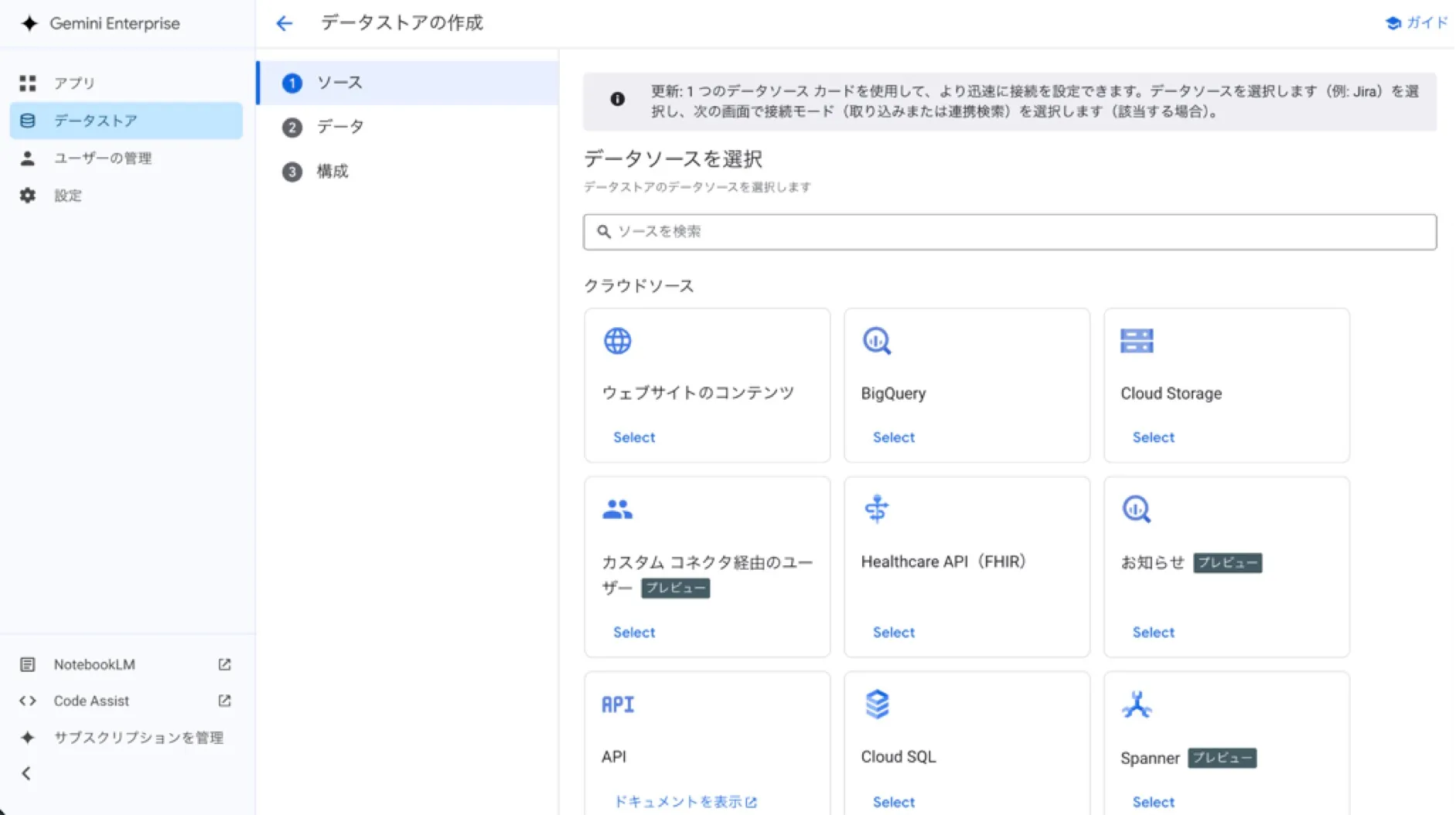Open NotebookLM via its external link
This screenshot has height=815, width=1456.
coord(223,664)
